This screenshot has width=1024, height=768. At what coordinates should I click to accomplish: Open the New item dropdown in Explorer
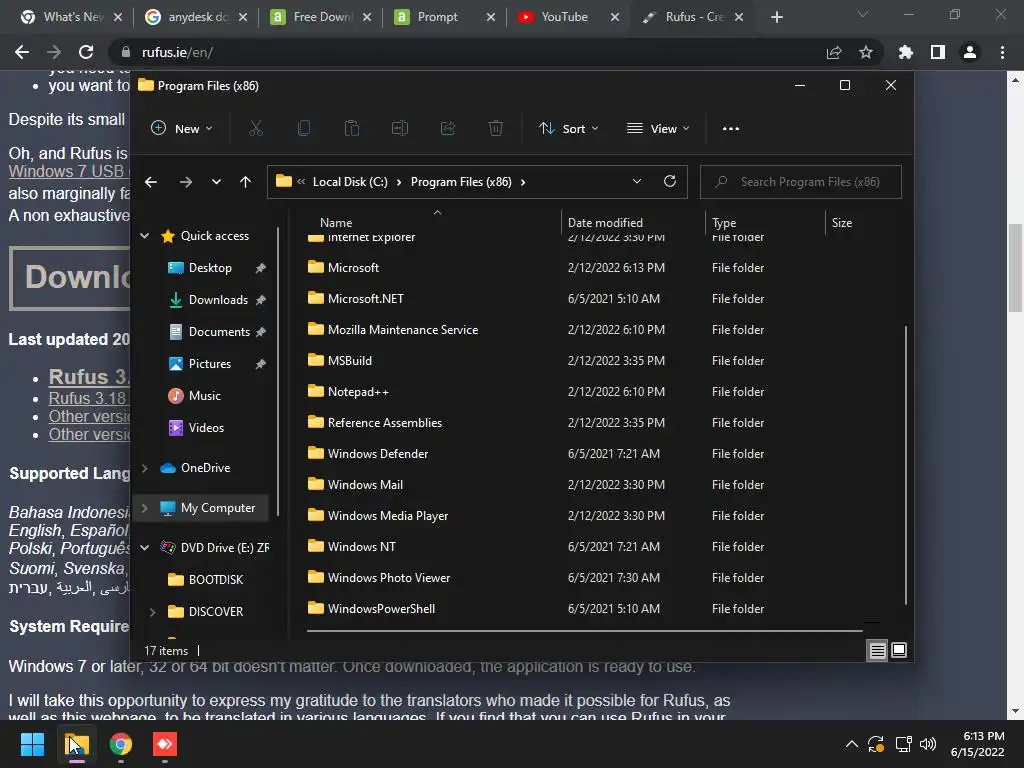coord(182,129)
